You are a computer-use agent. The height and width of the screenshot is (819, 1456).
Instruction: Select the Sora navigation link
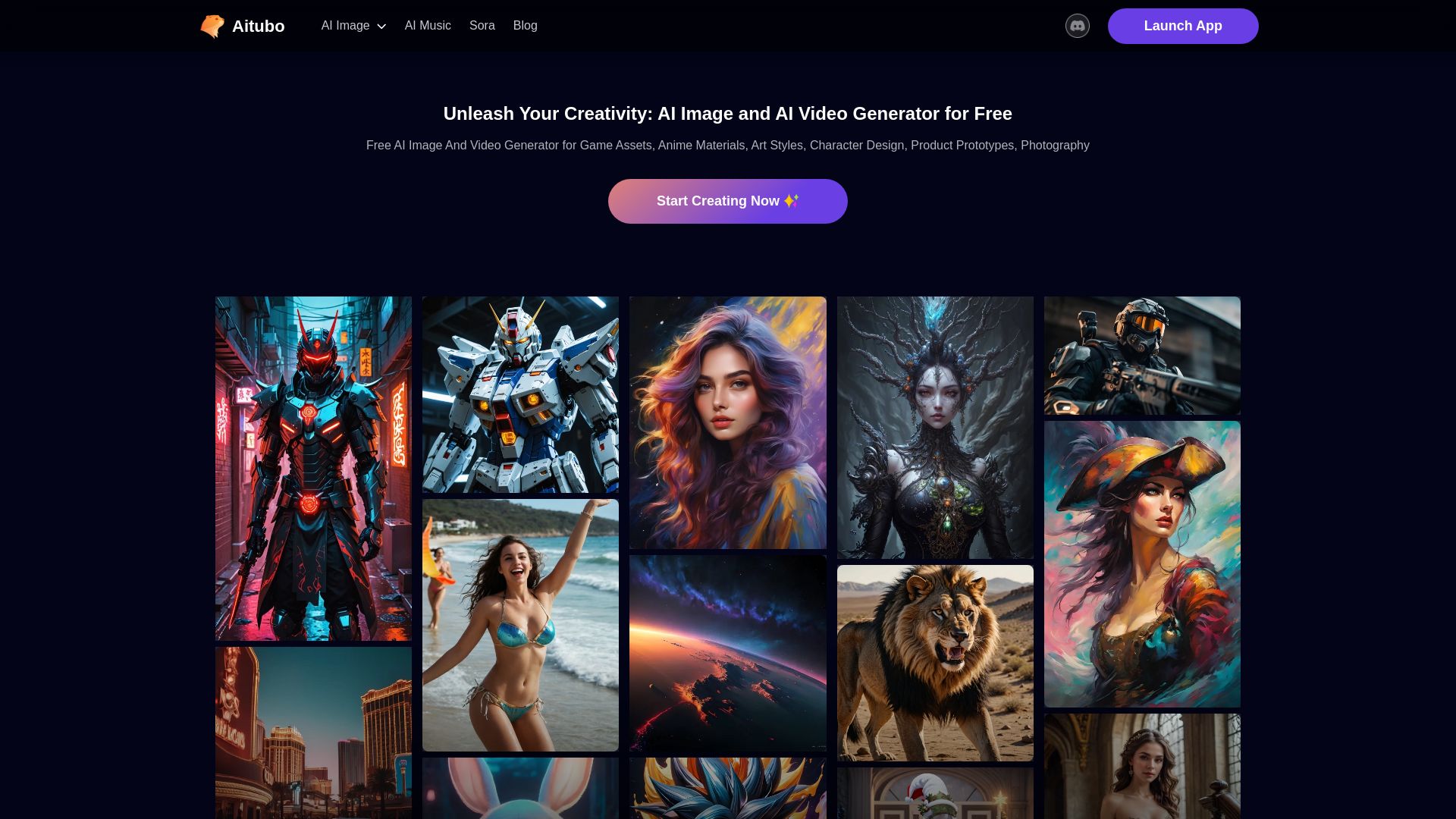[x=481, y=25]
